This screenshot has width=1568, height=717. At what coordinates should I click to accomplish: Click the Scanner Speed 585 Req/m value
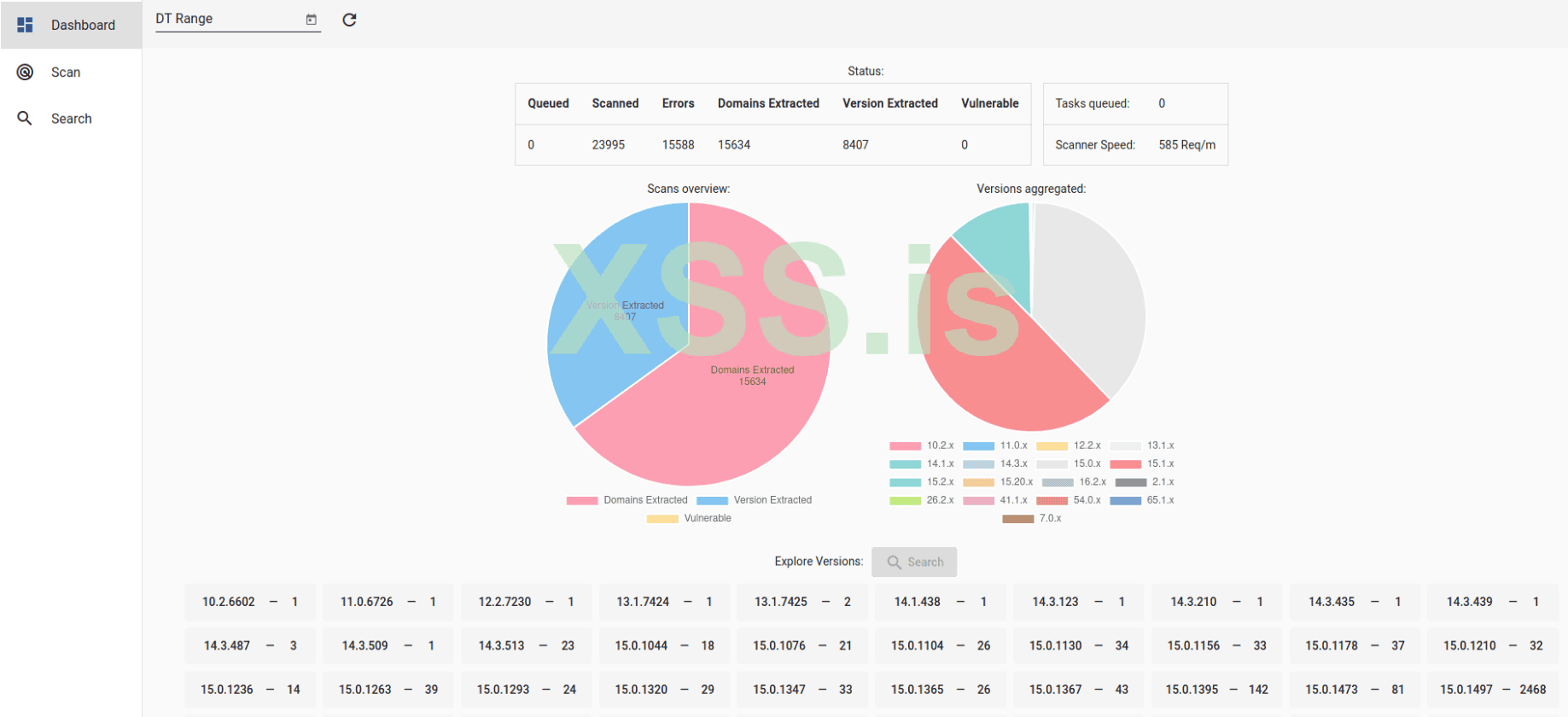[x=1187, y=145]
